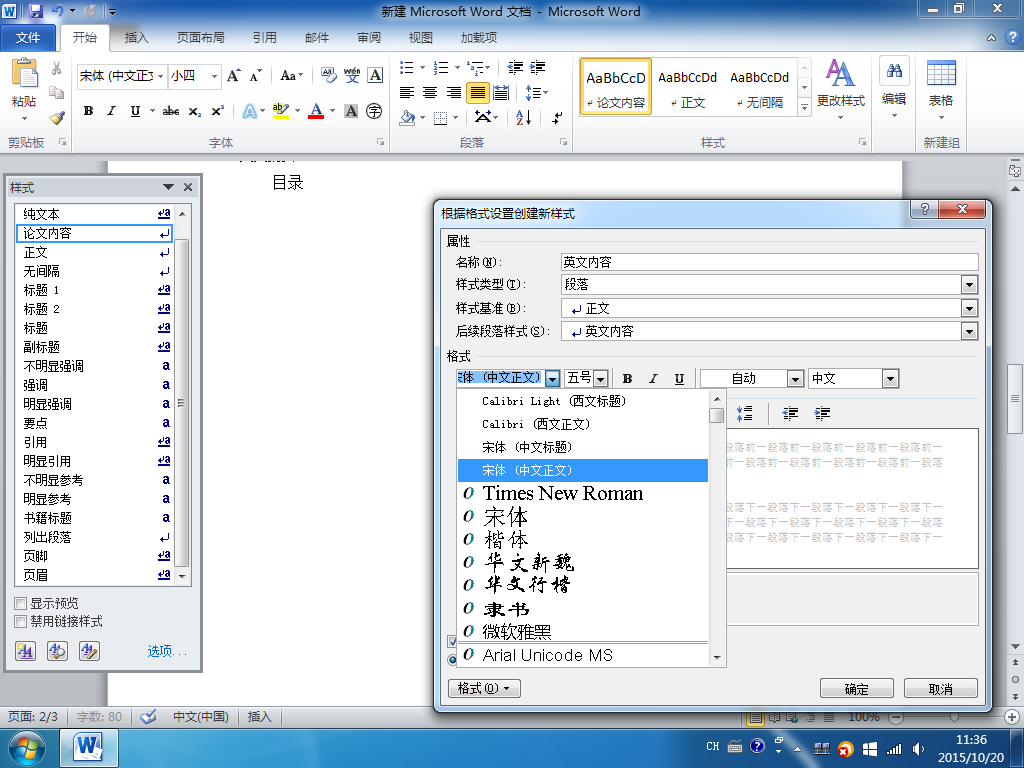Expand the styles gallery More arrow
The height and width of the screenshot is (768, 1024).
tap(805, 107)
